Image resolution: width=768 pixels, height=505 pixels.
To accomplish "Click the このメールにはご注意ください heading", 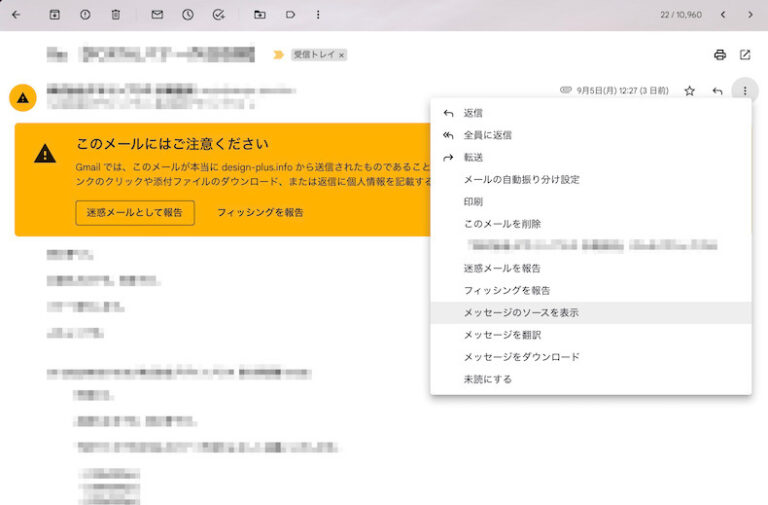I will point(172,144).
